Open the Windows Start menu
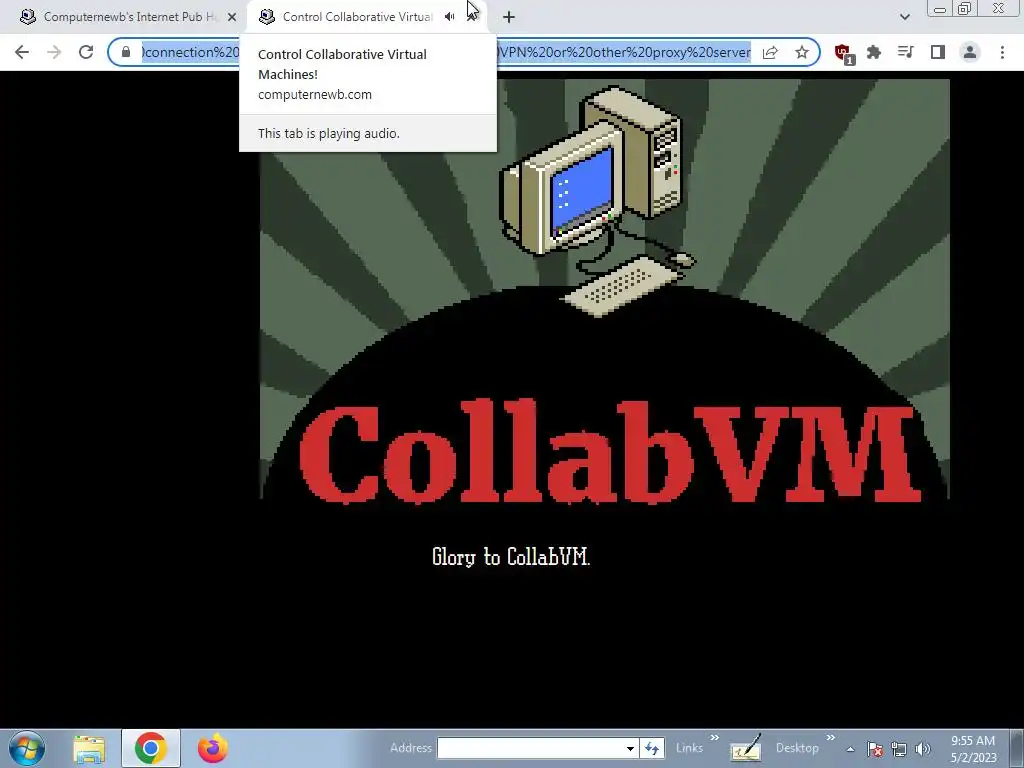 coord(27,748)
